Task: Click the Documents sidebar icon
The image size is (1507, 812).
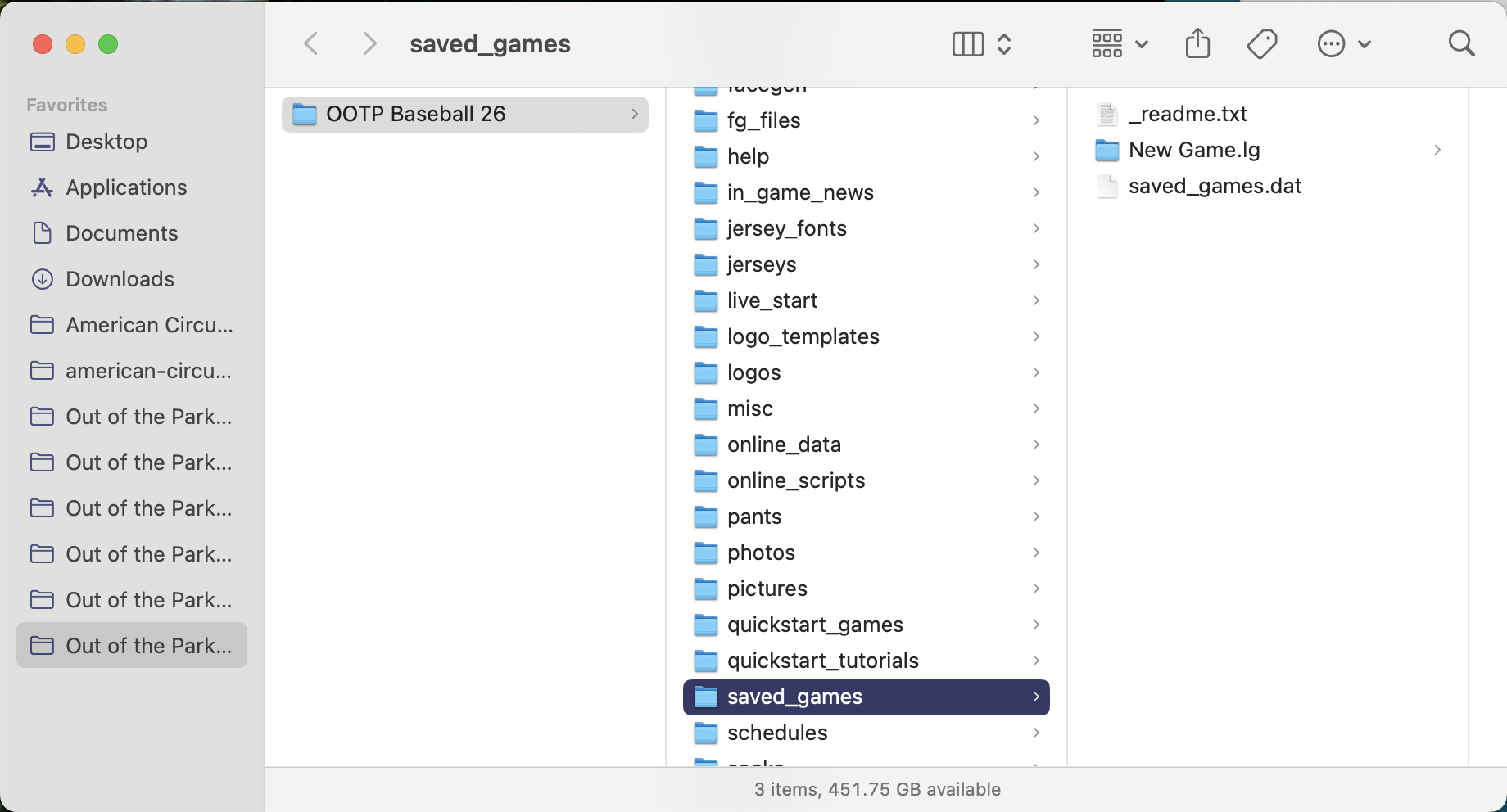Action: (x=43, y=233)
